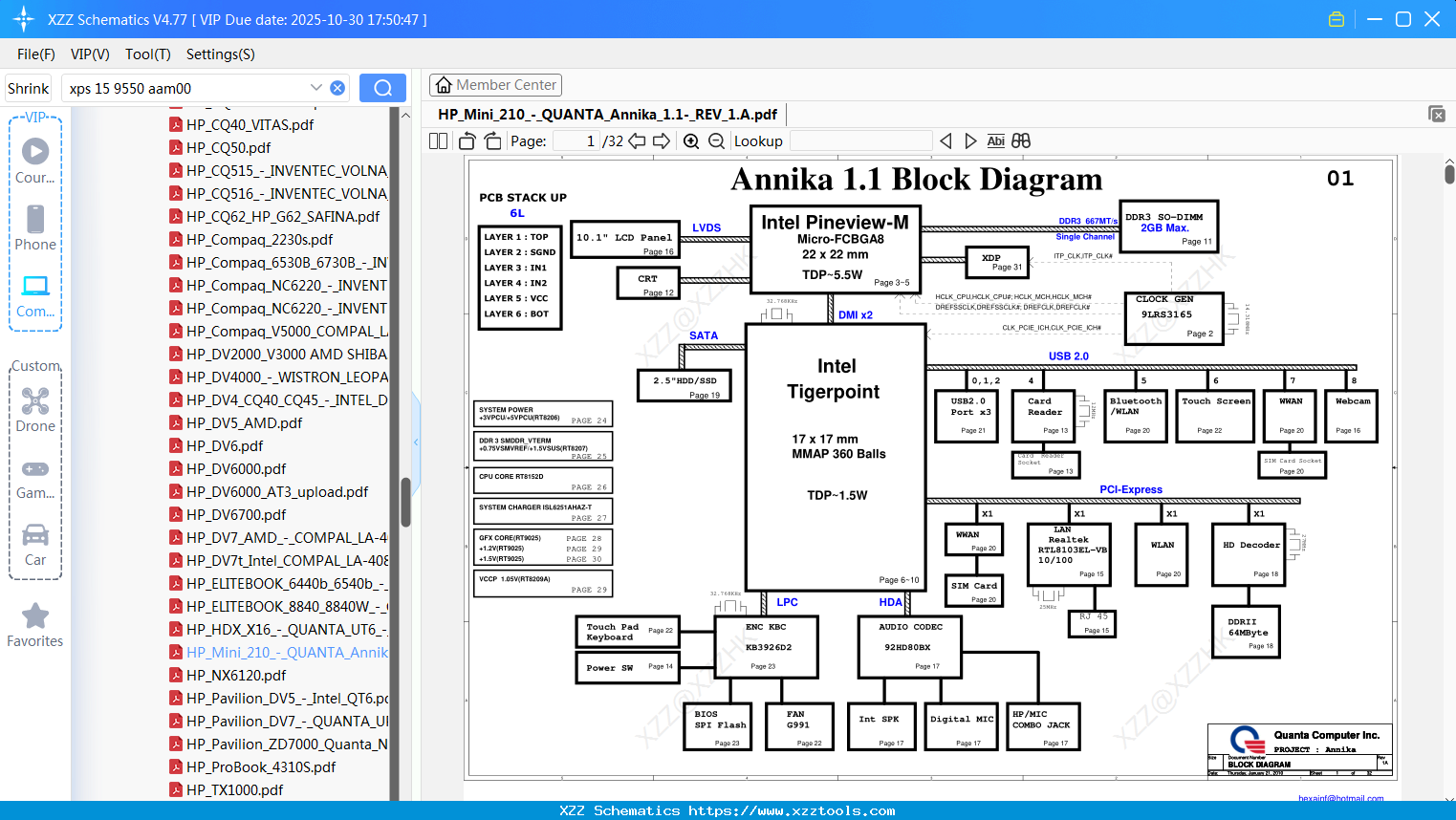Image resolution: width=1456 pixels, height=820 pixels.
Task: Select the Drone category icon
Action: point(35,410)
